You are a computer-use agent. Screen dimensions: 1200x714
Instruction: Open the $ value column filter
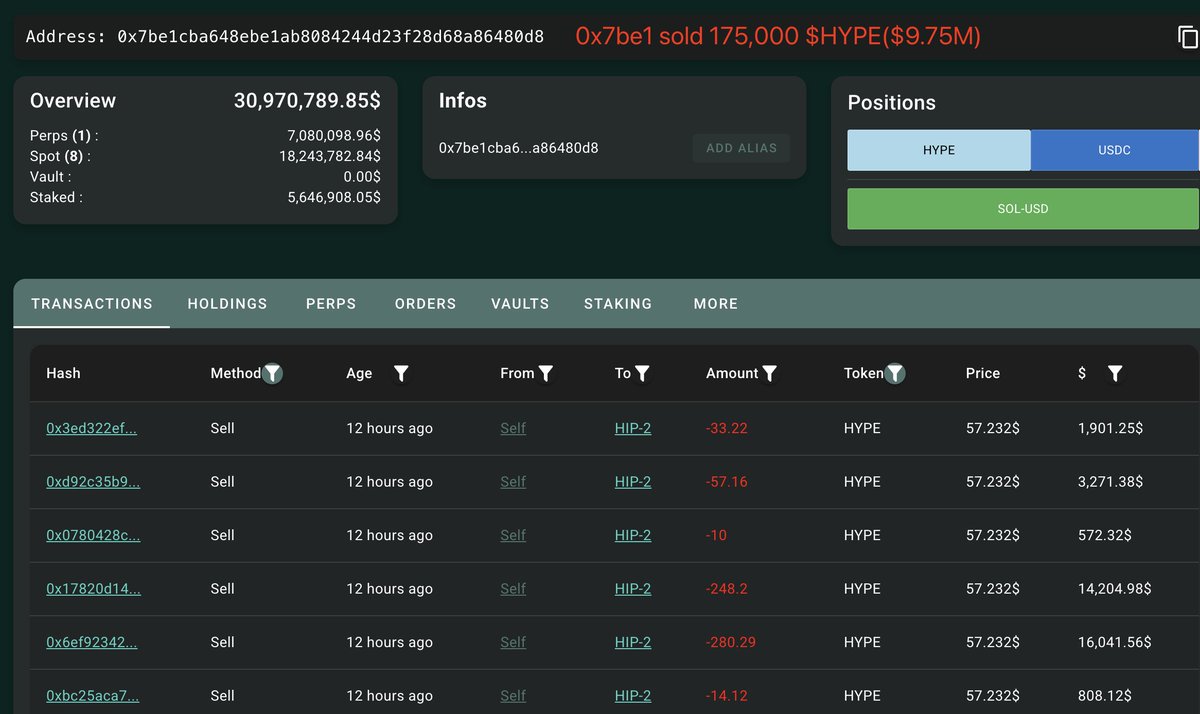(x=1115, y=373)
